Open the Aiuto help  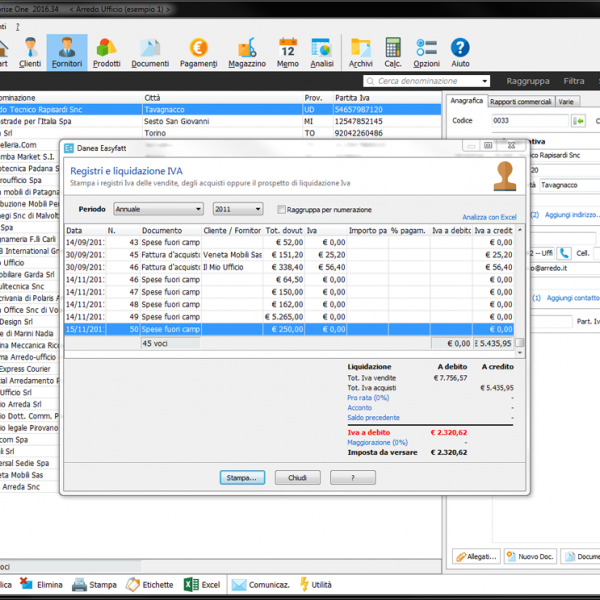[x=460, y=52]
